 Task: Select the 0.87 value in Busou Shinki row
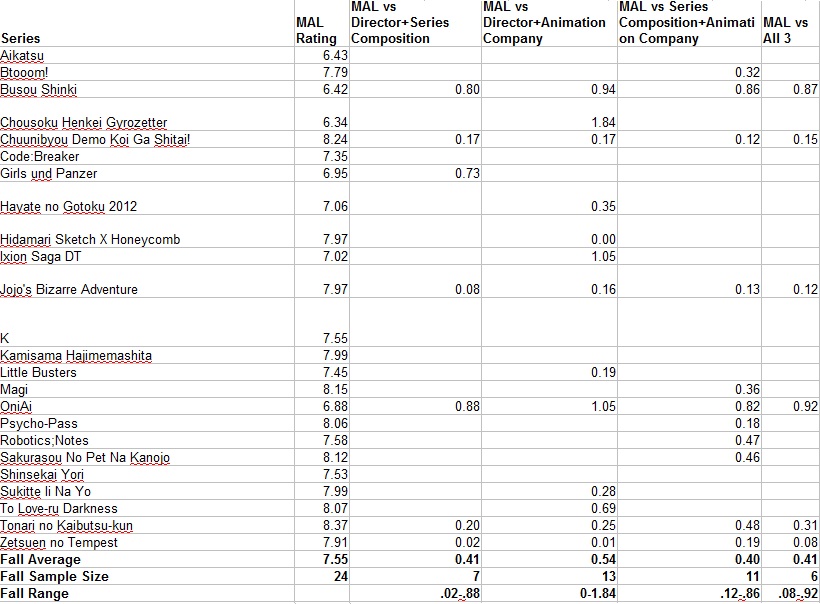791,89
